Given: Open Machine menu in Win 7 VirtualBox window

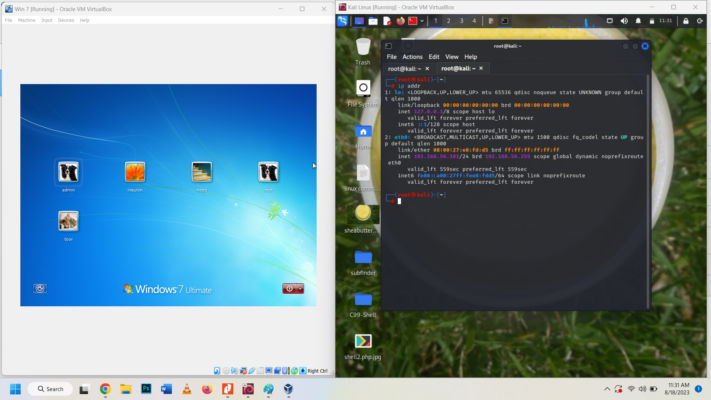Looking at the screenshot, I should [26, 20].
